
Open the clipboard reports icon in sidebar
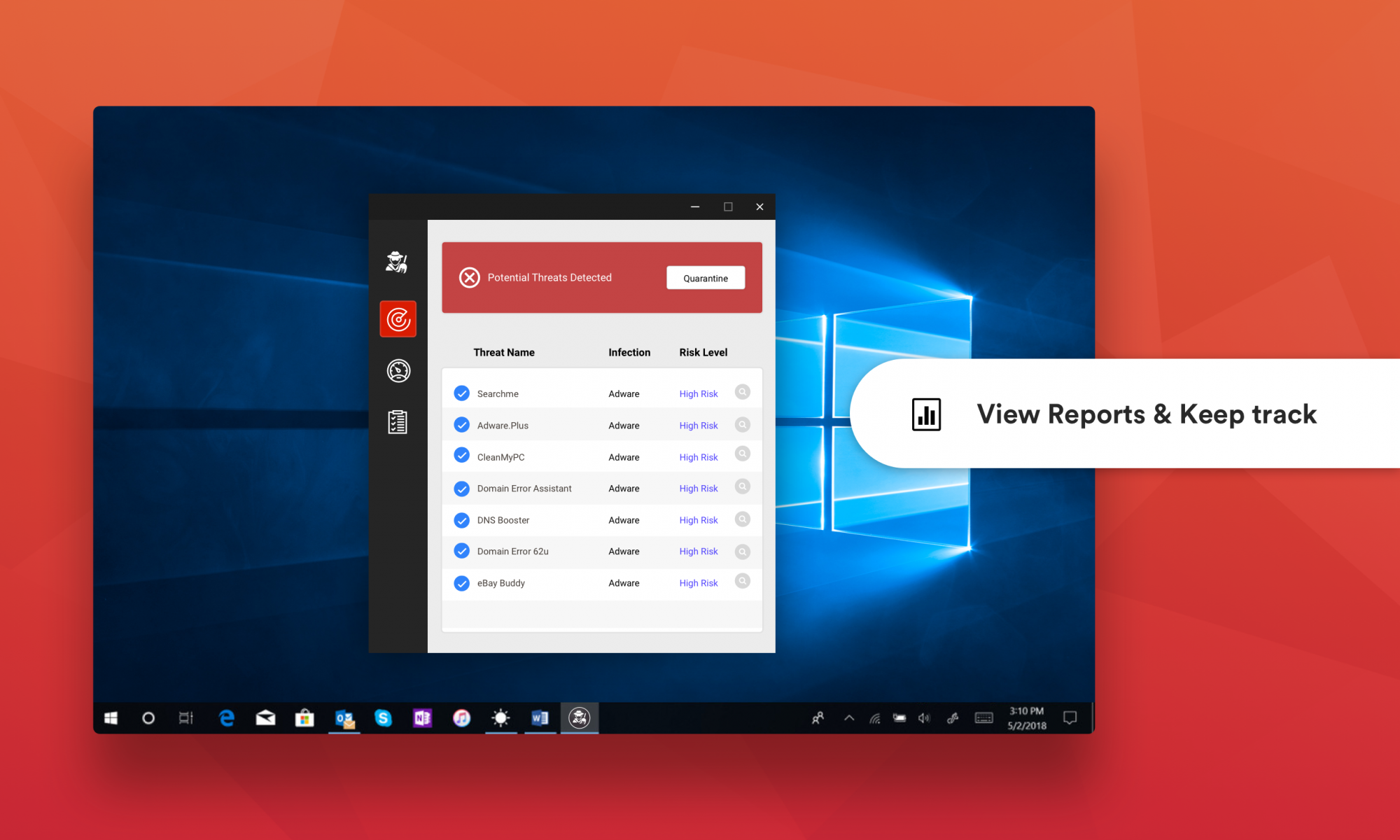pyautogui.click(x=398, y=422)
